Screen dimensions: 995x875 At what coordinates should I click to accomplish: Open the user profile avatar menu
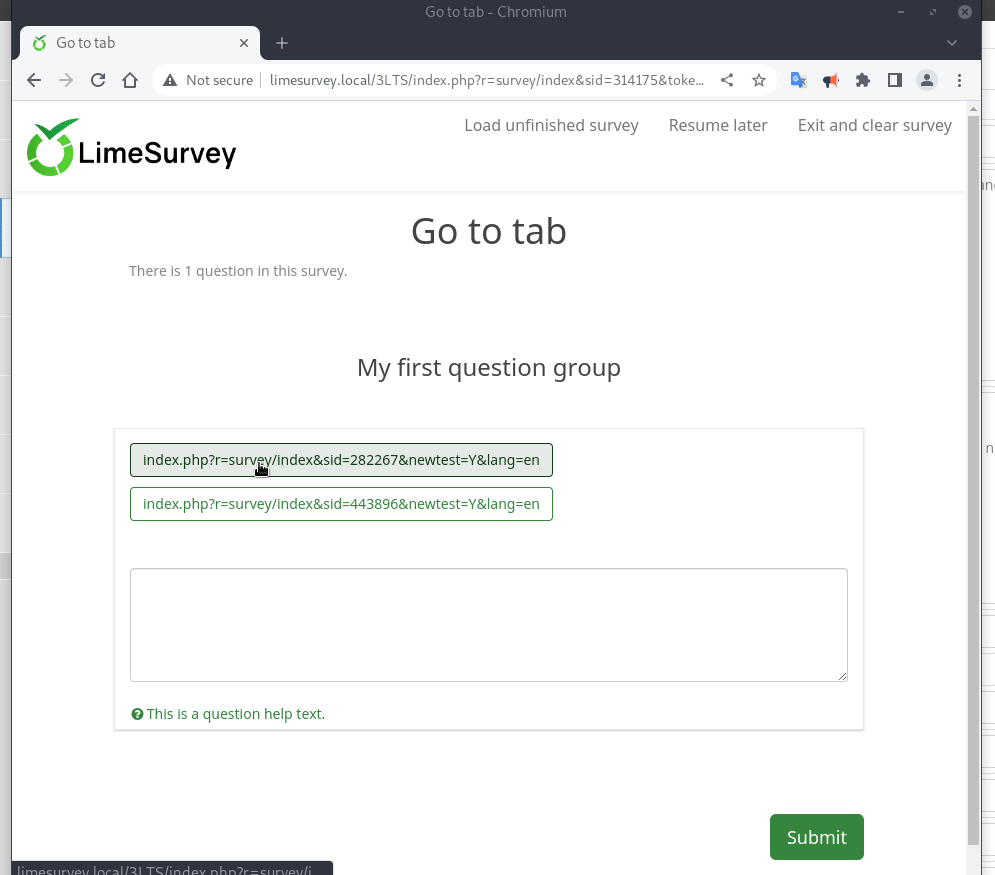[927, 80]
